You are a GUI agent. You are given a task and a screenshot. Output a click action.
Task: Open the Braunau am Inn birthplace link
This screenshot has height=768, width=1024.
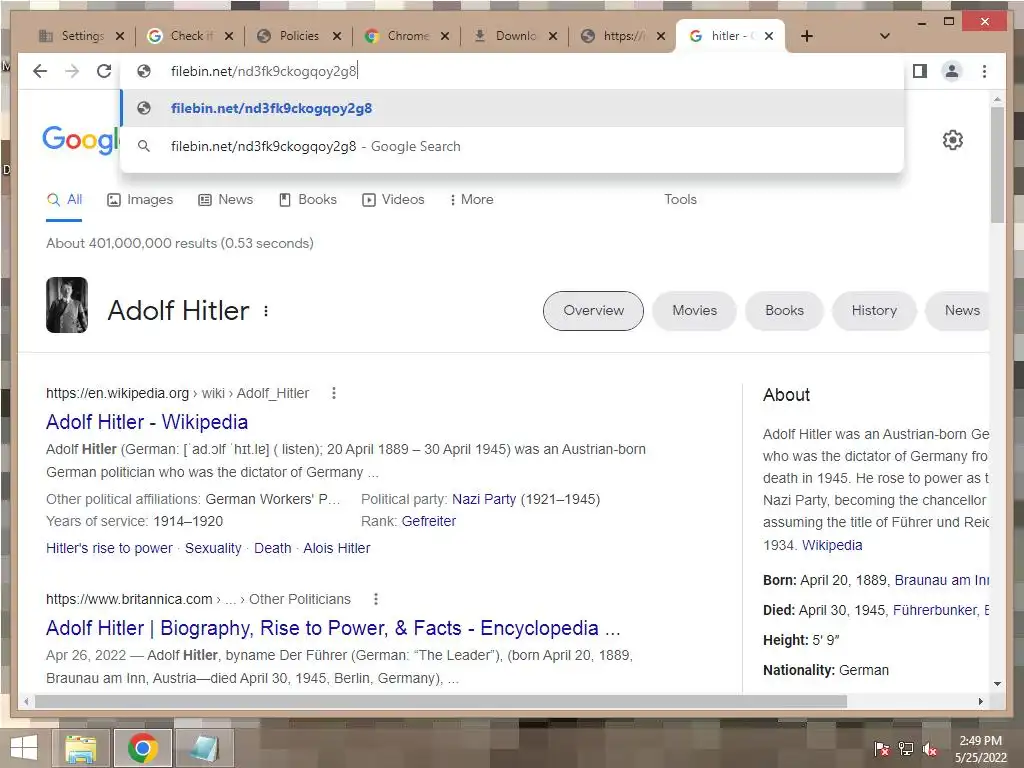[942, 580]
